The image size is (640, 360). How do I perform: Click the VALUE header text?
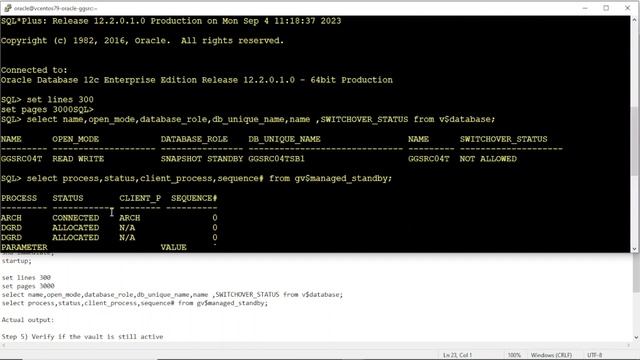point(173,247)
